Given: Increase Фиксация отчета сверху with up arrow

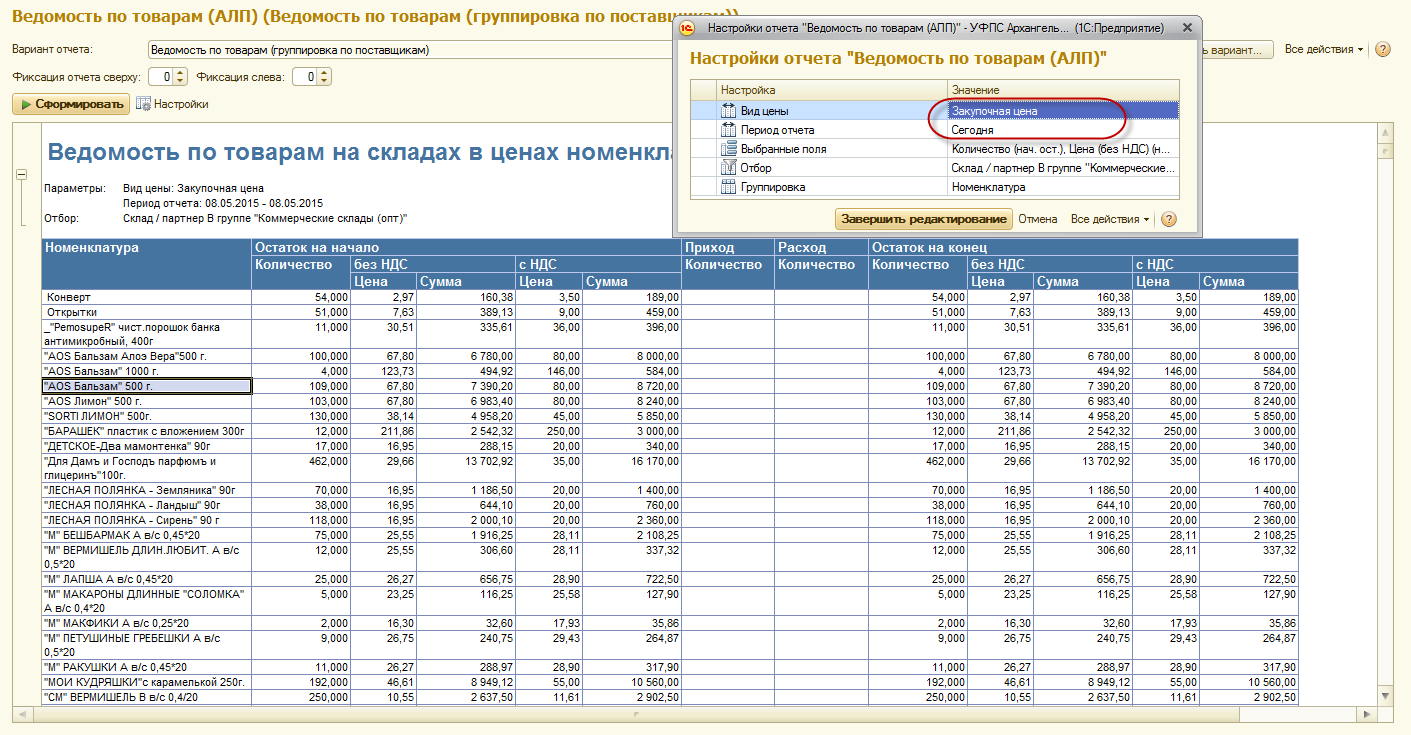Looking at the screenshot, I should tap(180, 73).
